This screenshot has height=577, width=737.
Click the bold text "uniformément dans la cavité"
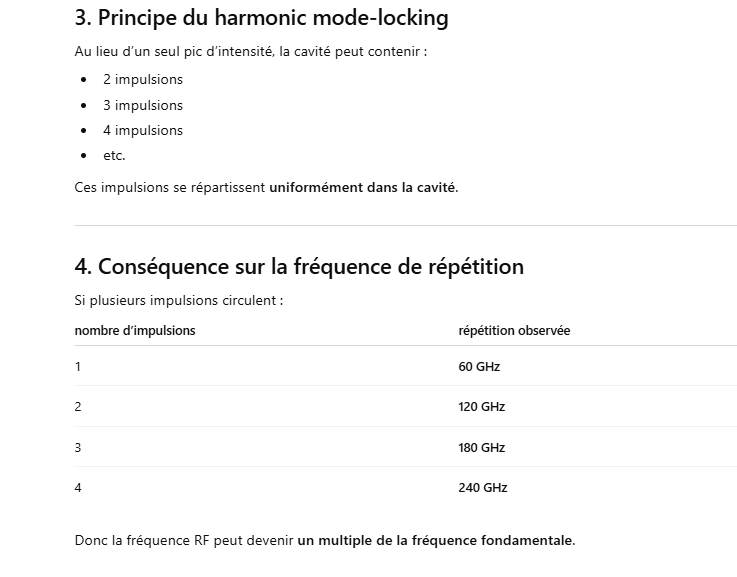point(363,187)
